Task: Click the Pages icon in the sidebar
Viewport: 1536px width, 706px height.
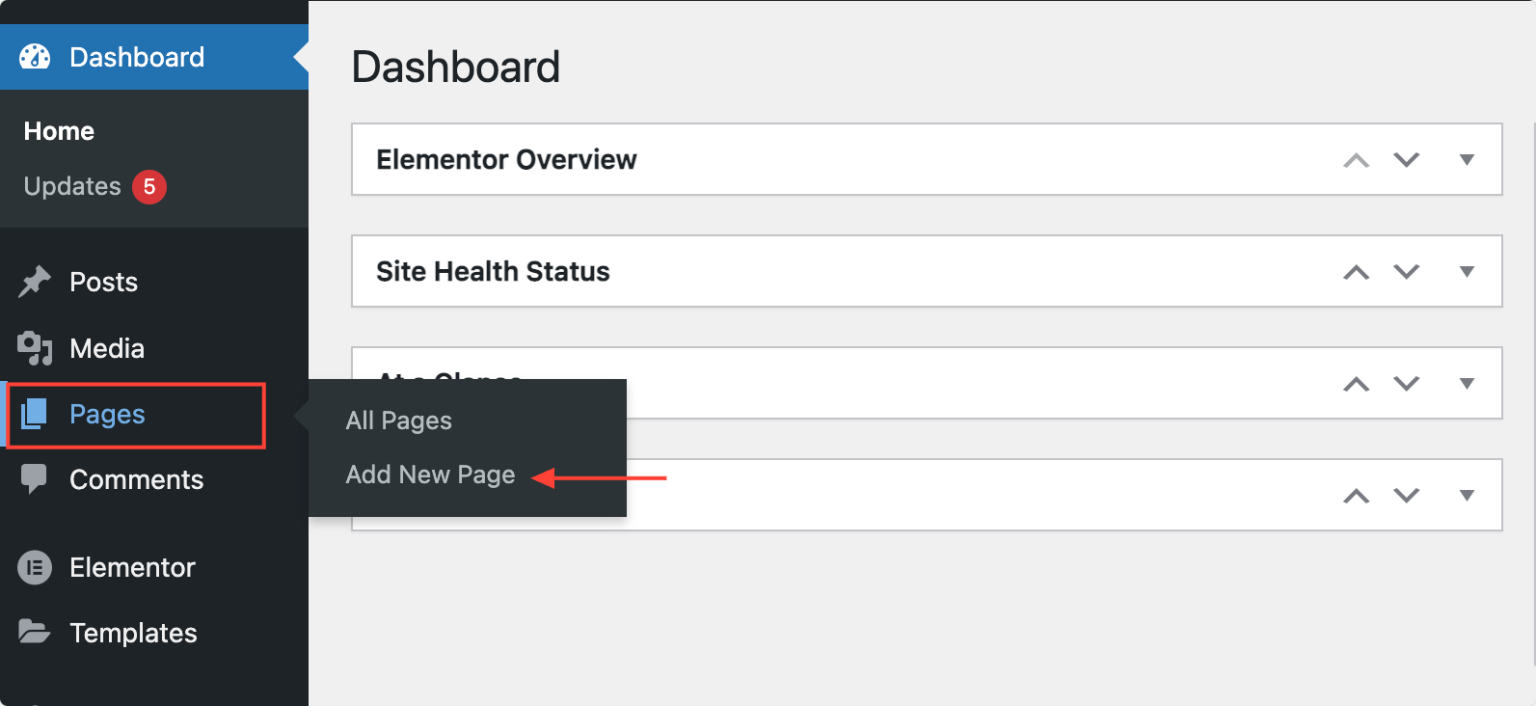Action: (33, 414)
